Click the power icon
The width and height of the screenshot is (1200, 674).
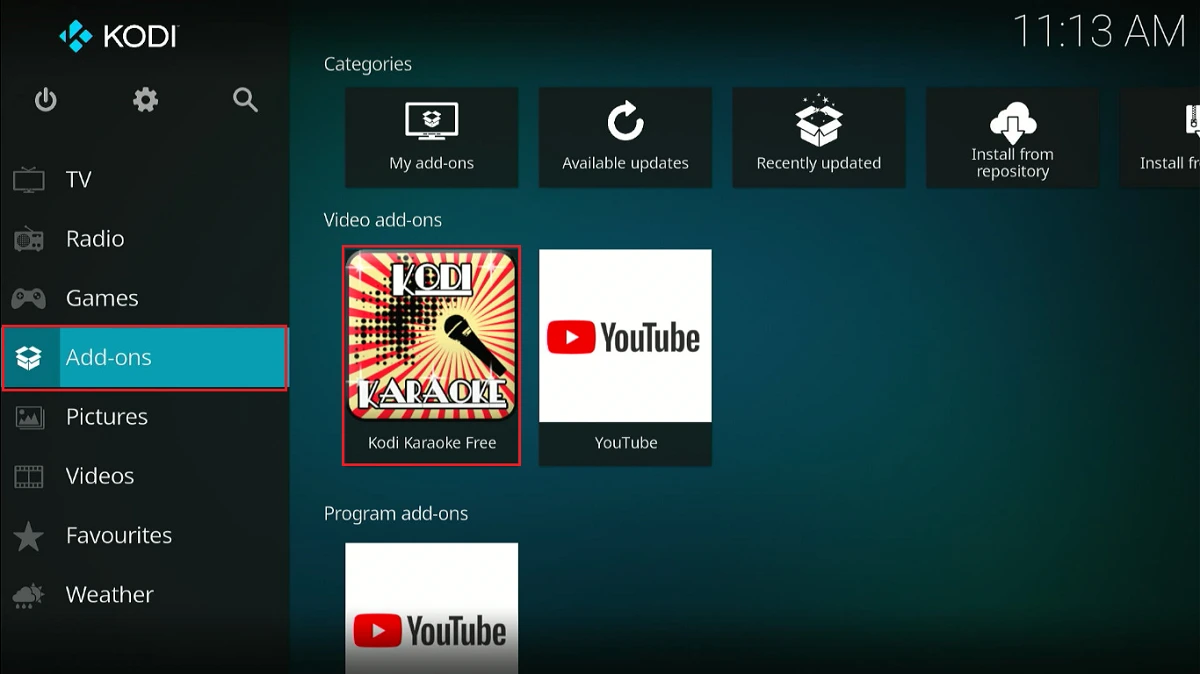(x=46, y=100)
